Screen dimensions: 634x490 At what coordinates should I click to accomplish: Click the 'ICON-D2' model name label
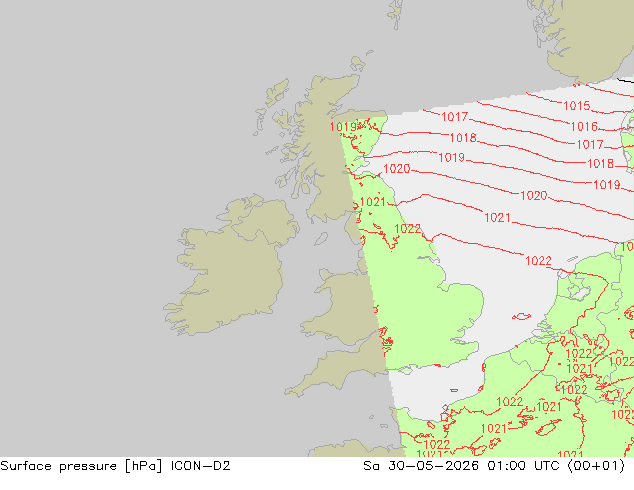201,466
